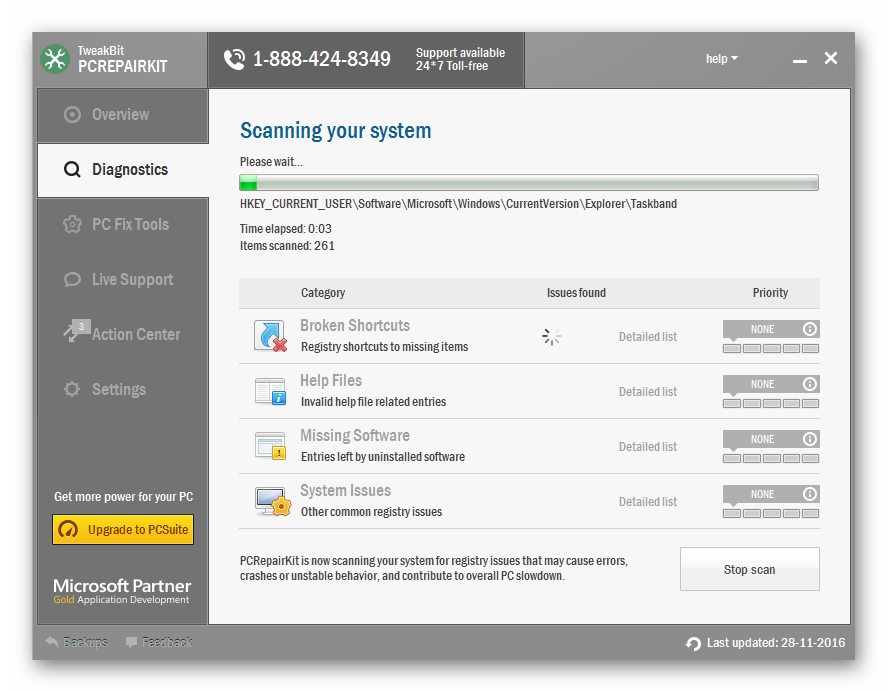Open Detailed list for System Issues
The width and height of the screenshot is (887, 692).
tap(648, 501)
